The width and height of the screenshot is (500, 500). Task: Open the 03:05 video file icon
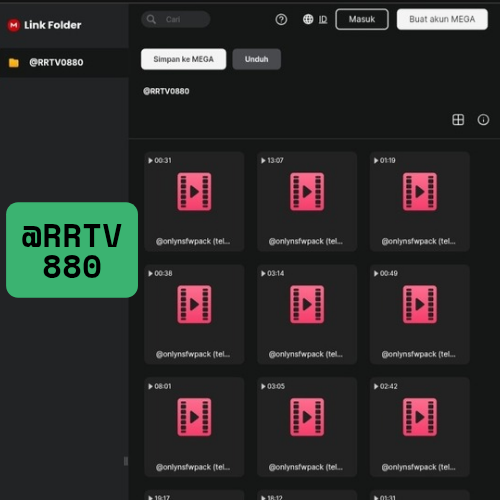click(x=307, y=417)
